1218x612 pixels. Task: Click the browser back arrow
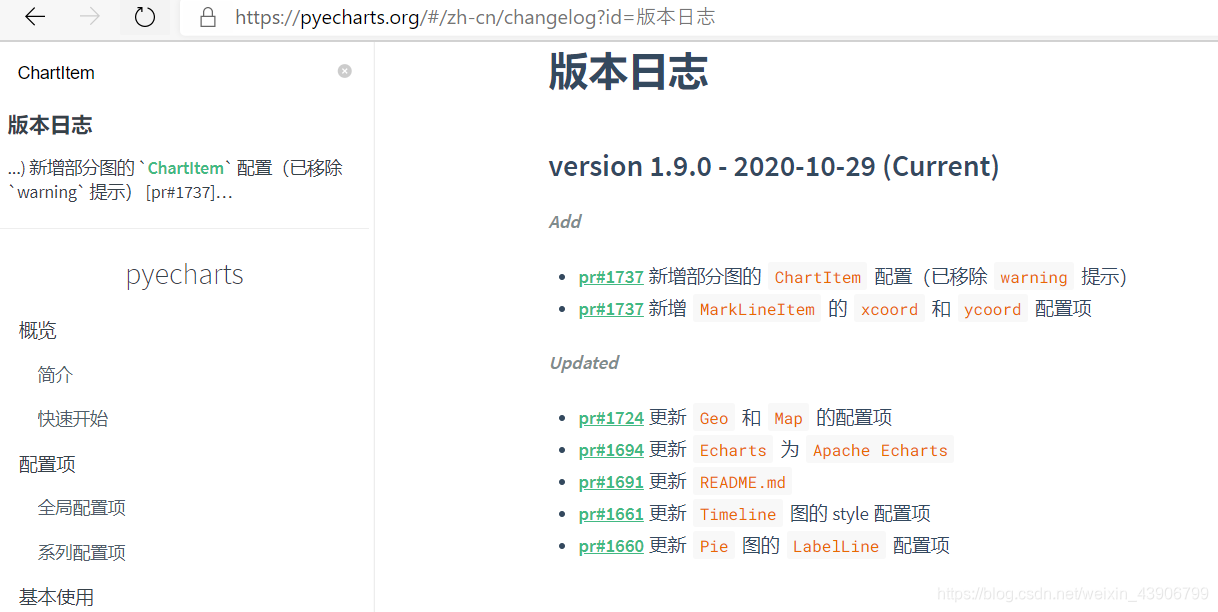click(x=34, y=18)
